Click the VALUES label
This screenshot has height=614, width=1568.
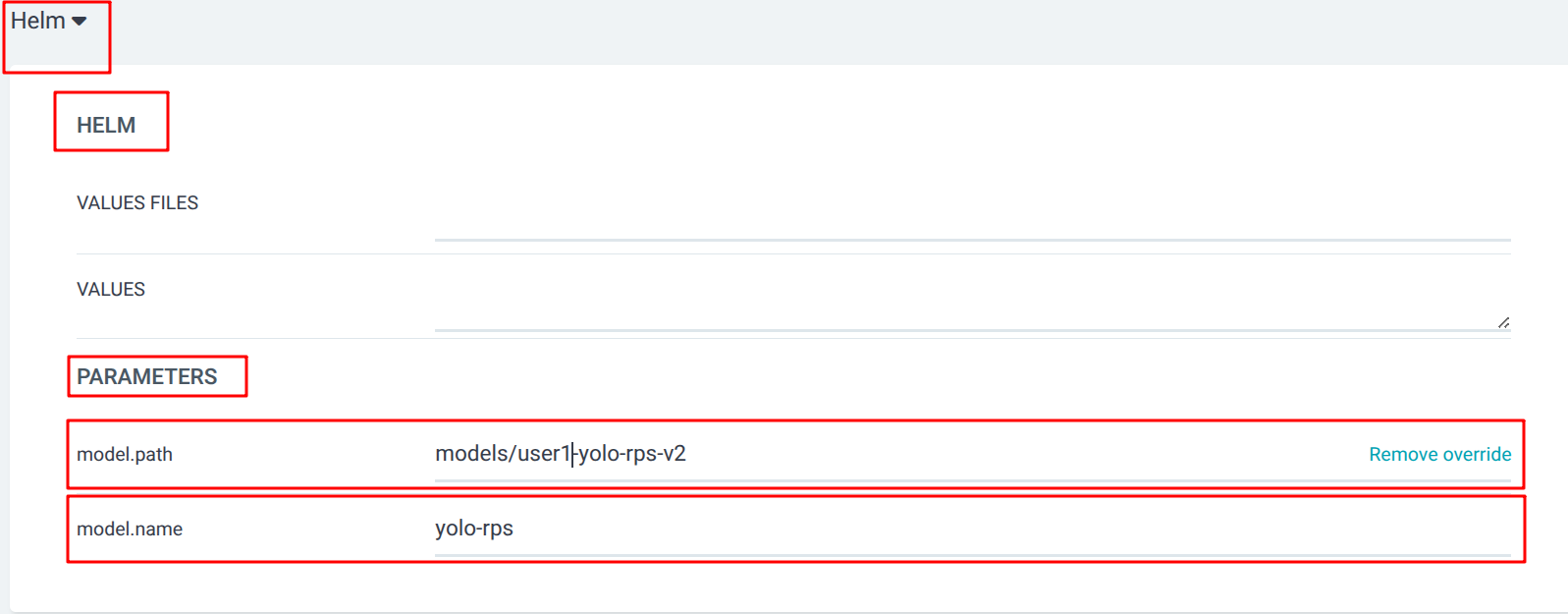point(111,290)
